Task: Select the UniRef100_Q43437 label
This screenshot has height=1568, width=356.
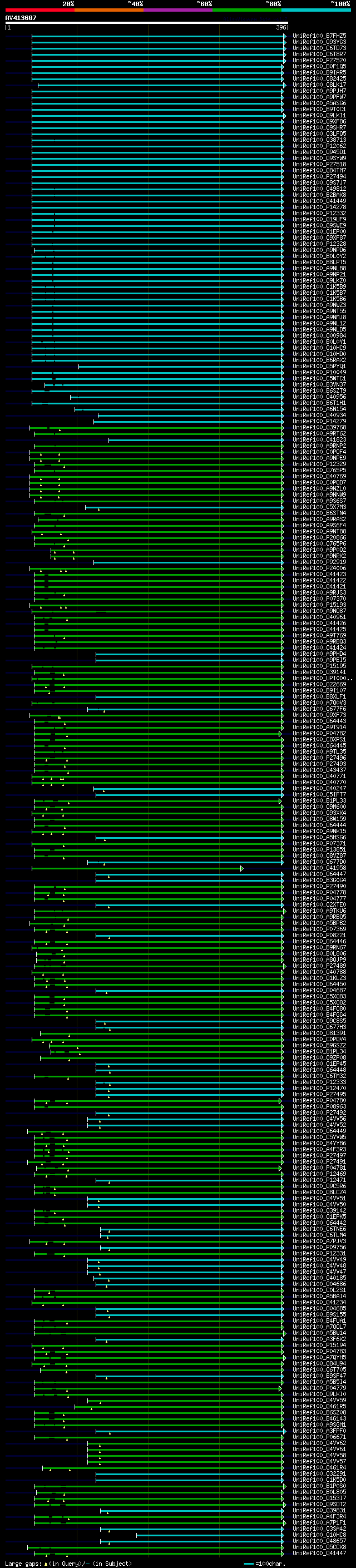Action: coord(319,770)
